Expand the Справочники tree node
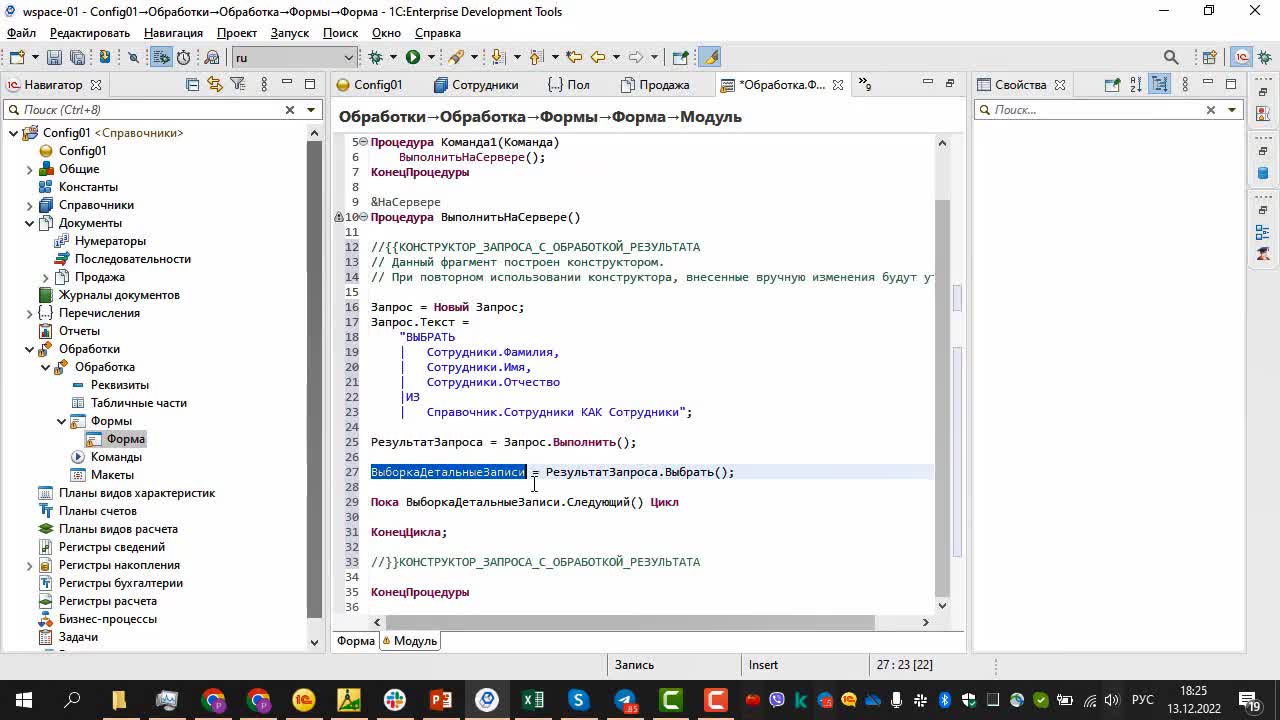The width and height of the screenshot is (1280, 720). pyautogui.click(x=29, y=205)
